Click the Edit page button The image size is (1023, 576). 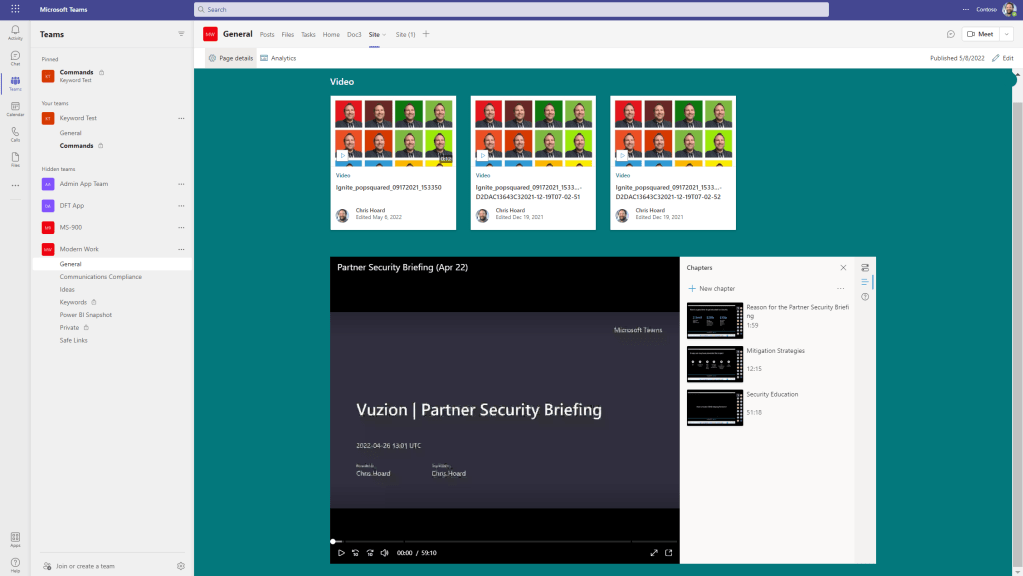coord(1002,58)
